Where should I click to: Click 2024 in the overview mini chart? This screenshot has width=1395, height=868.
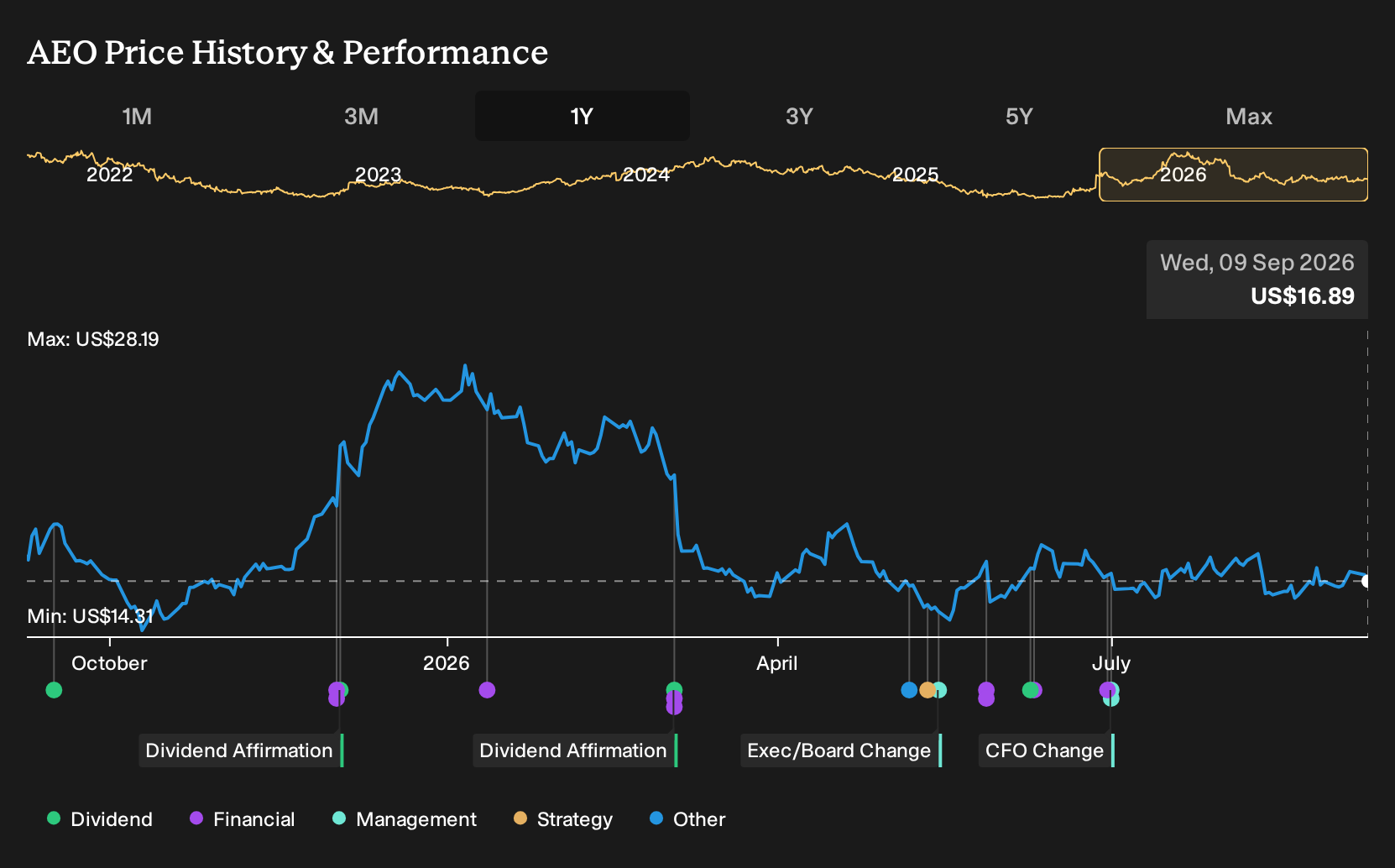point(646,175)
